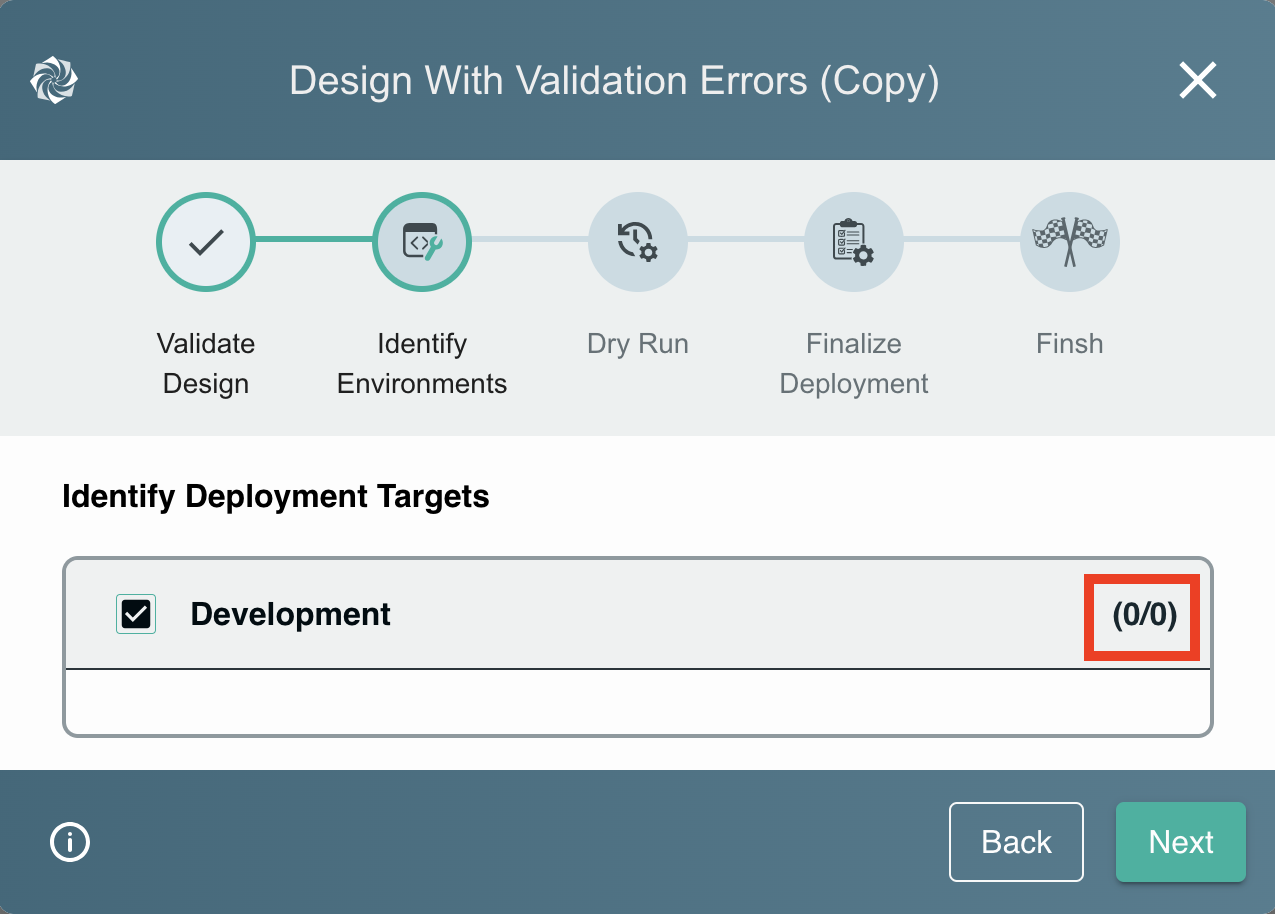The width and height of the screenshot is (1275, 914).
Task: Click the Meshery logo in the header
Action: tap(54, 80)
